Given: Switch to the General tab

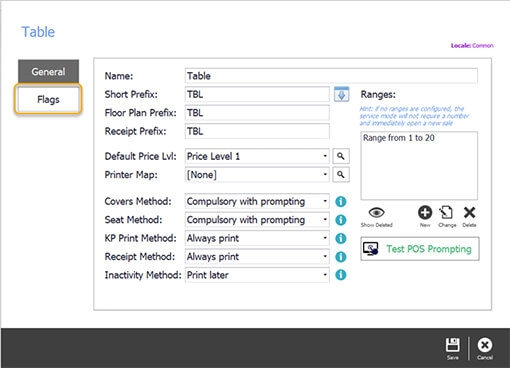Looking at the screenshot, I should pyautogui.click(x=48, y=71).
